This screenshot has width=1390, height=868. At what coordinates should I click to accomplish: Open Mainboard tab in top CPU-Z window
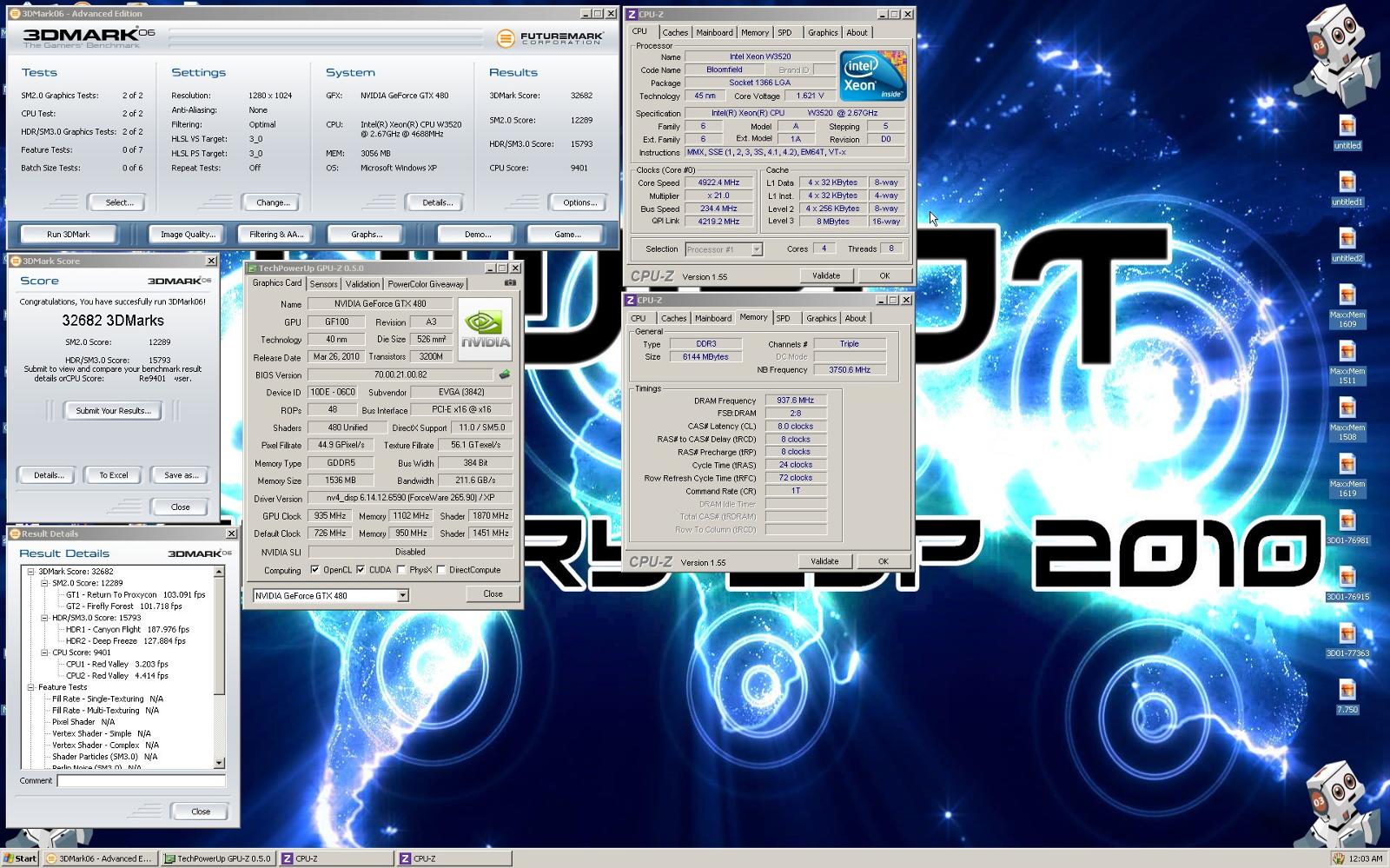714,32
